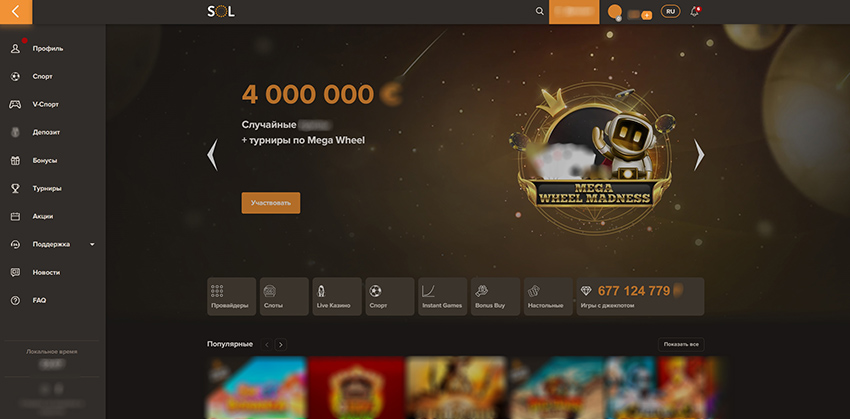Open the Live Казино category tile

(337, 296)
